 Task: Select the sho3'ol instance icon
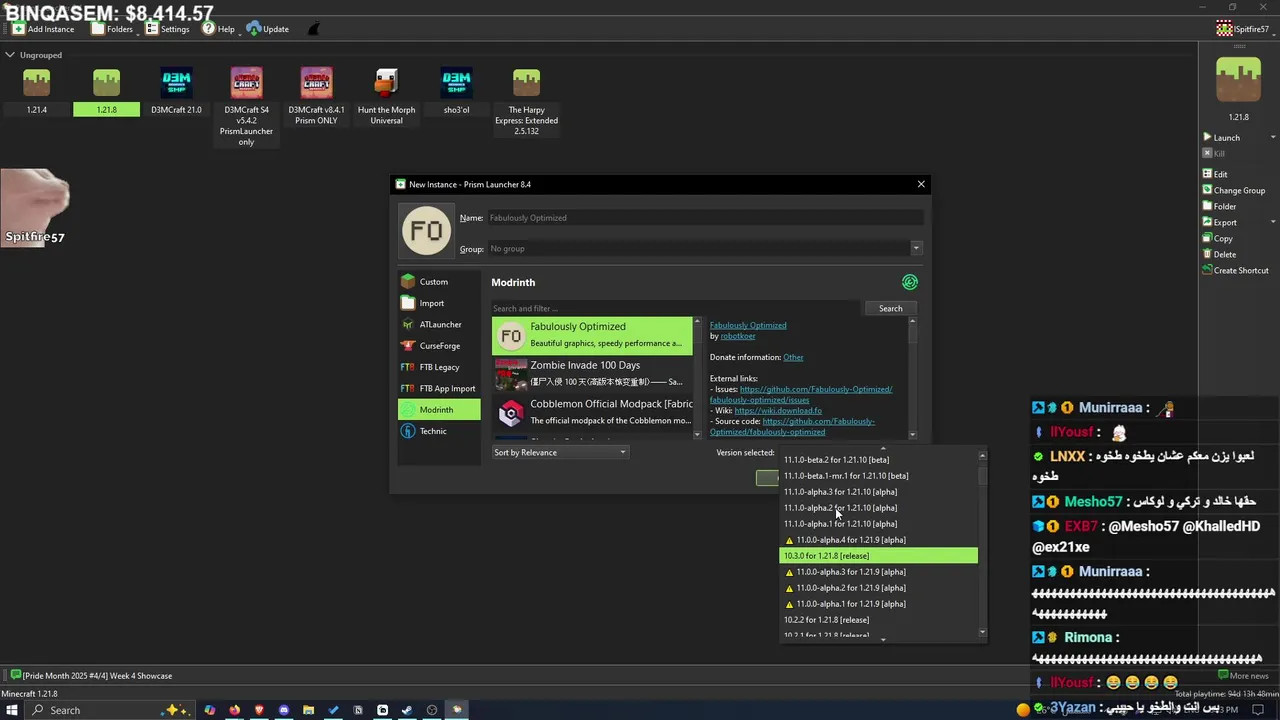click(x=456, y=83)
